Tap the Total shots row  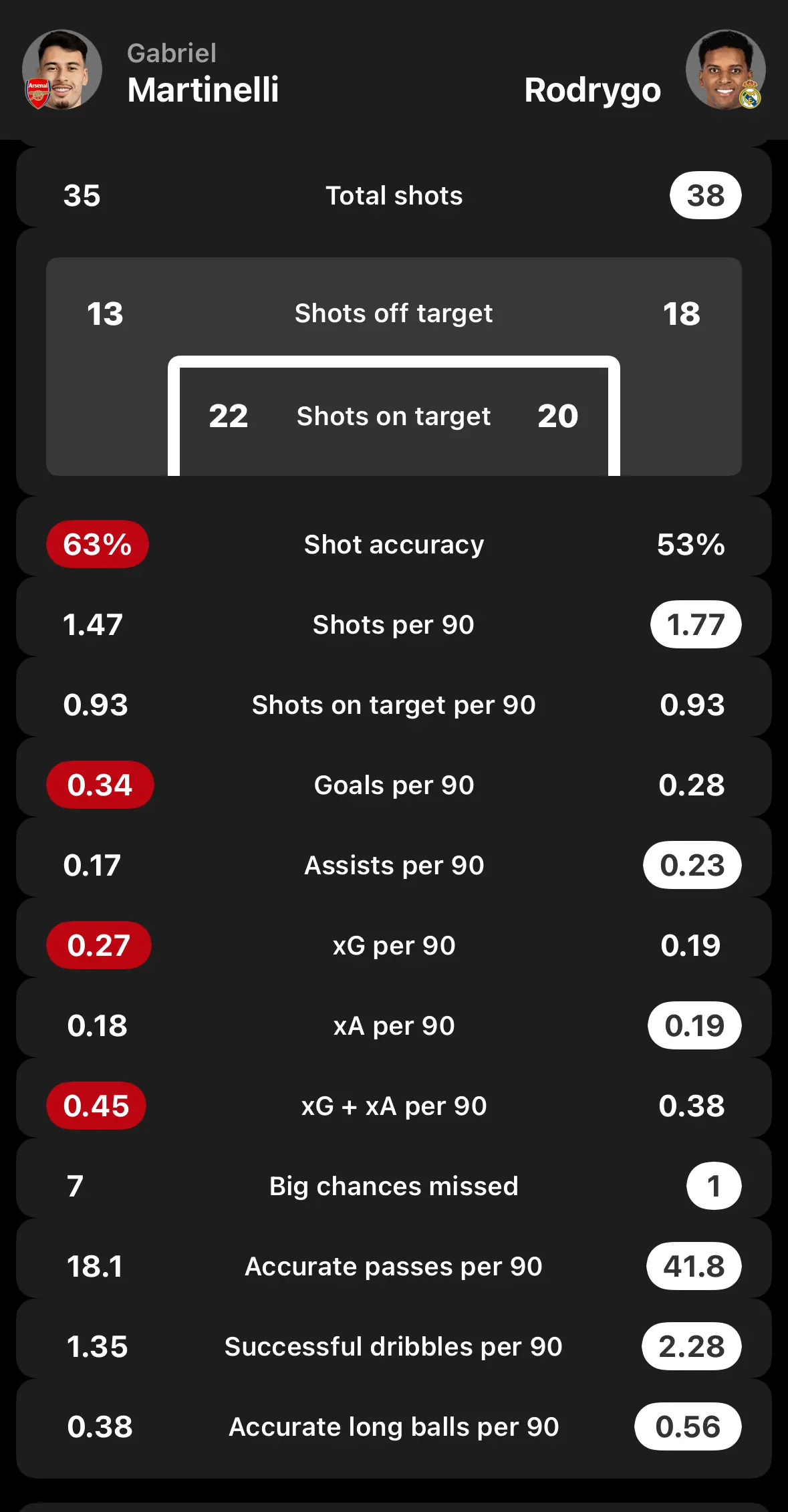point(394,195)
